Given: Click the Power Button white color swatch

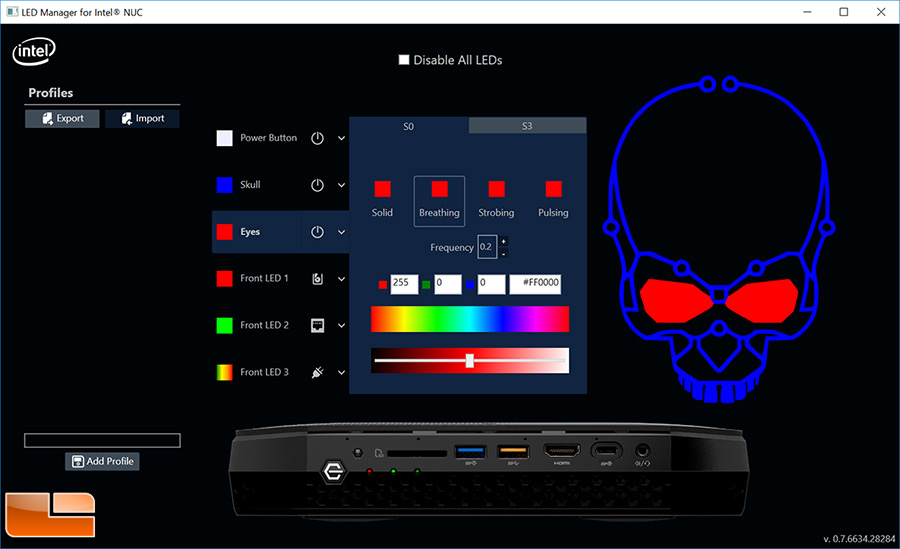Looking at the screenshot, I should (224, 138).
